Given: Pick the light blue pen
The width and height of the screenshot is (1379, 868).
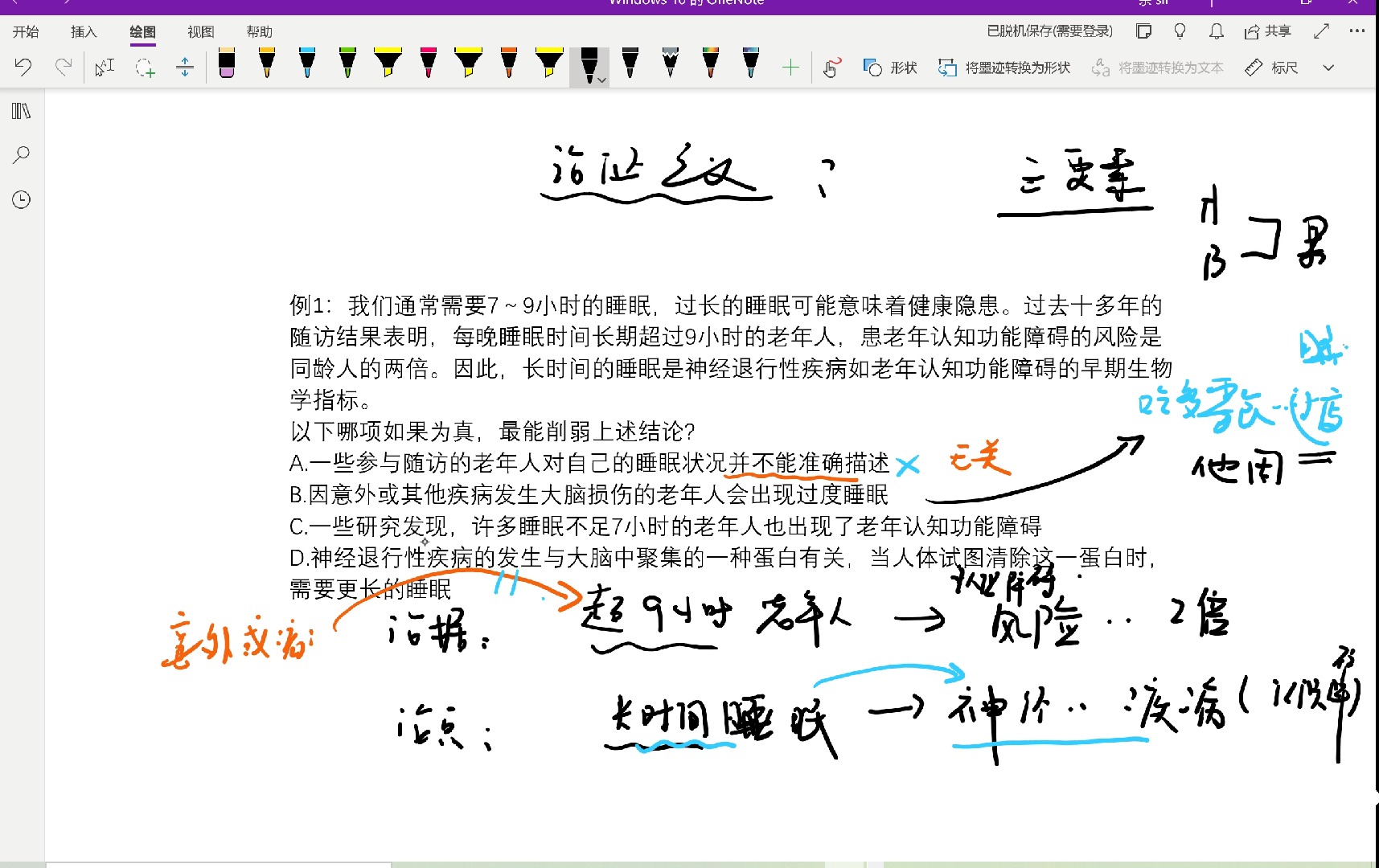Looking at the screenshot, I should 307,63.
